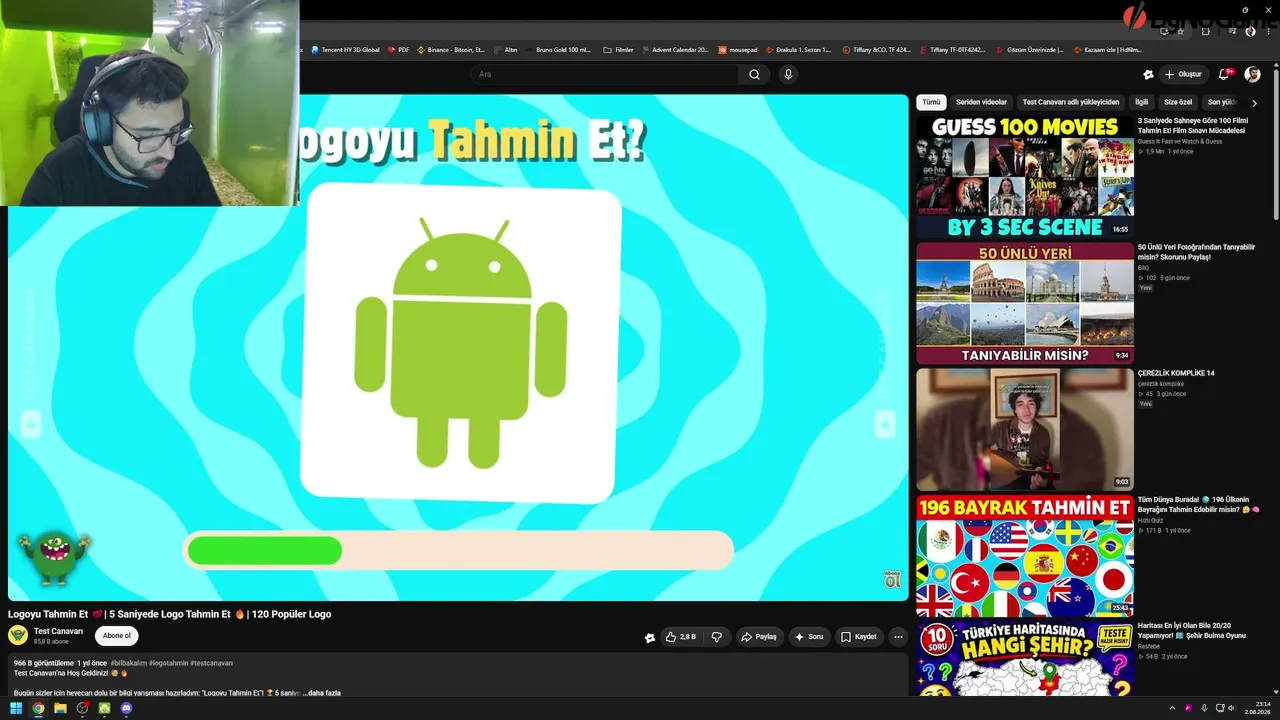1280x720 pixels.
Task: Select the Seriden videolar filter chip
Action: tap(981, 102)
